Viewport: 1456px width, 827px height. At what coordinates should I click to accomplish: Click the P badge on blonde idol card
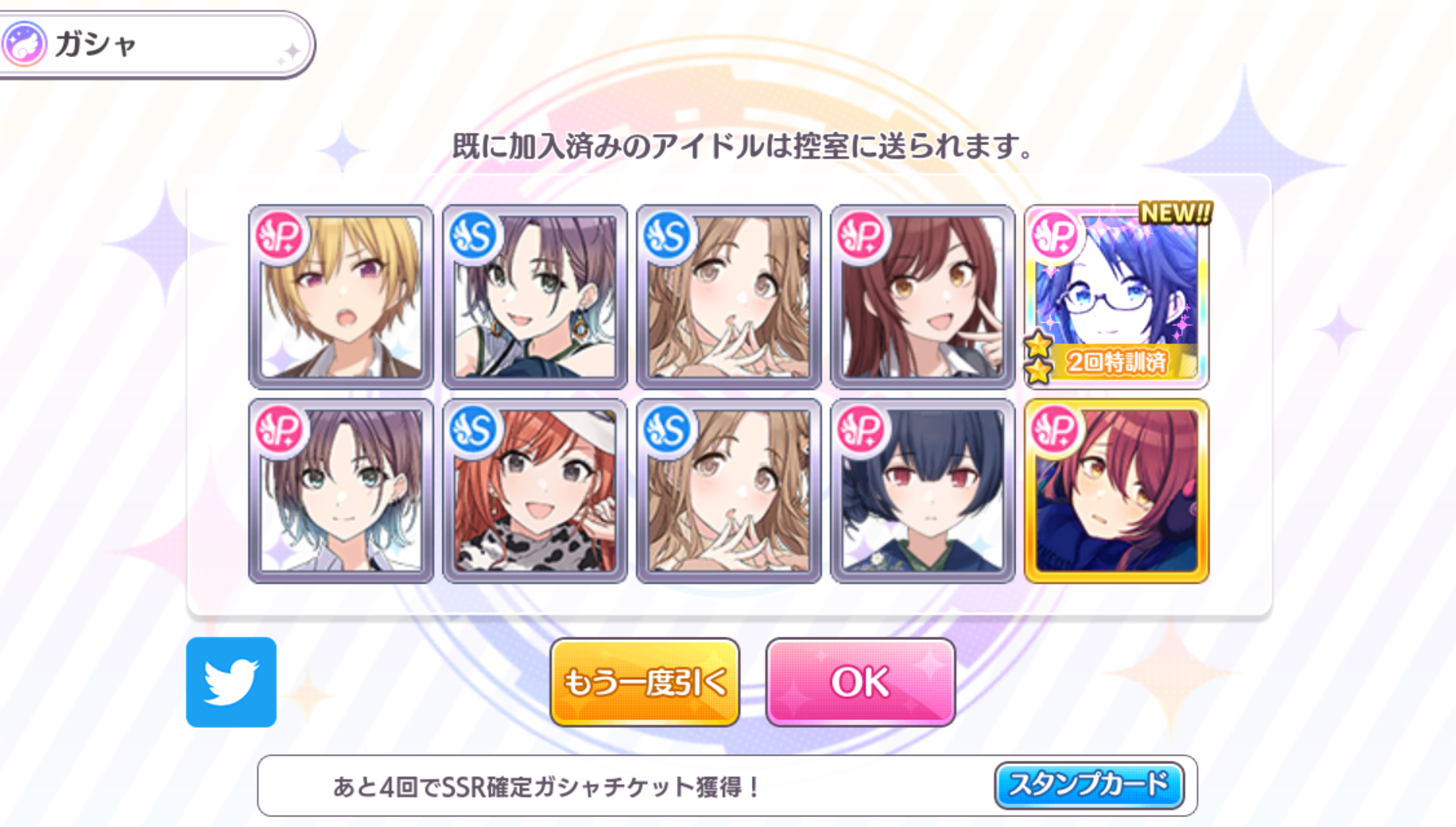tap(279, 235)
